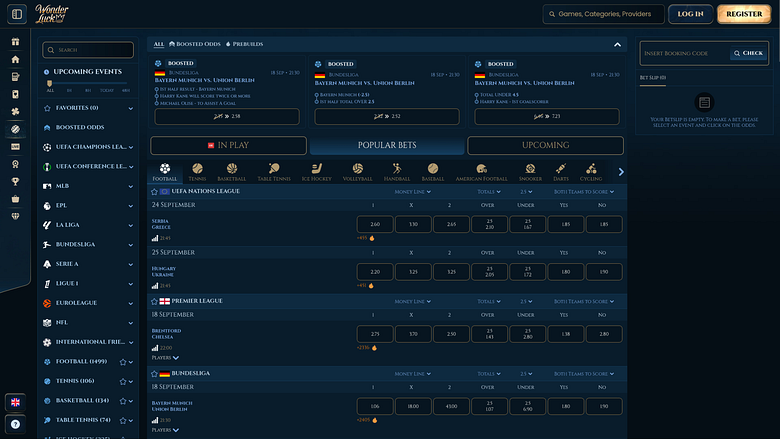Expand the Favorites (0) section
Viewport: 780px width, 439px height.
130,108
